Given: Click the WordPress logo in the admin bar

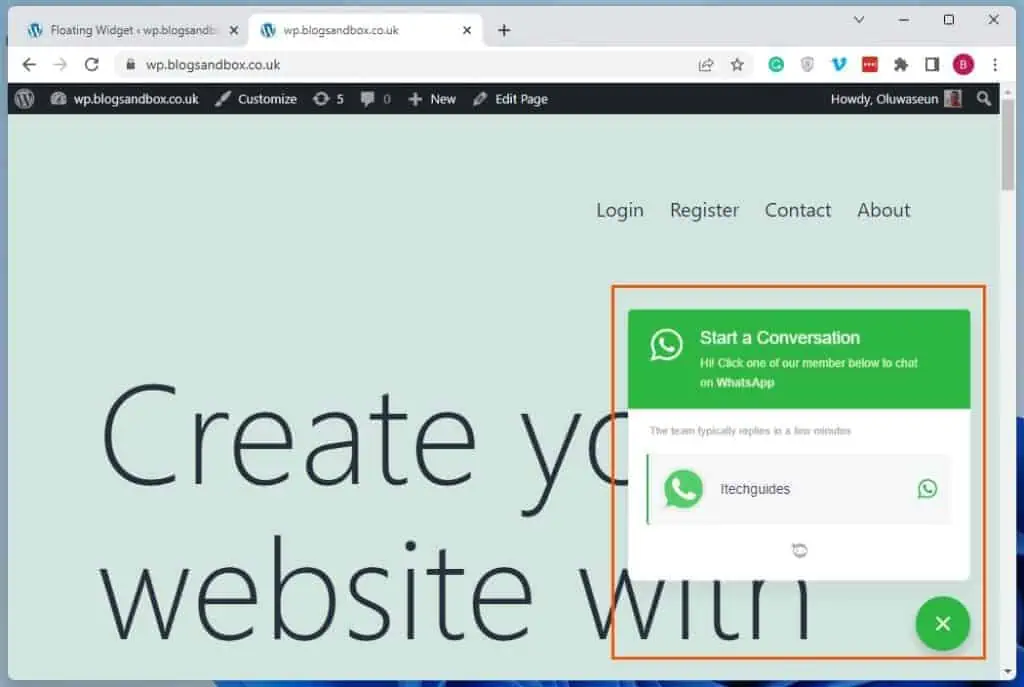Looking at the screenshot, I should point(23,98).
